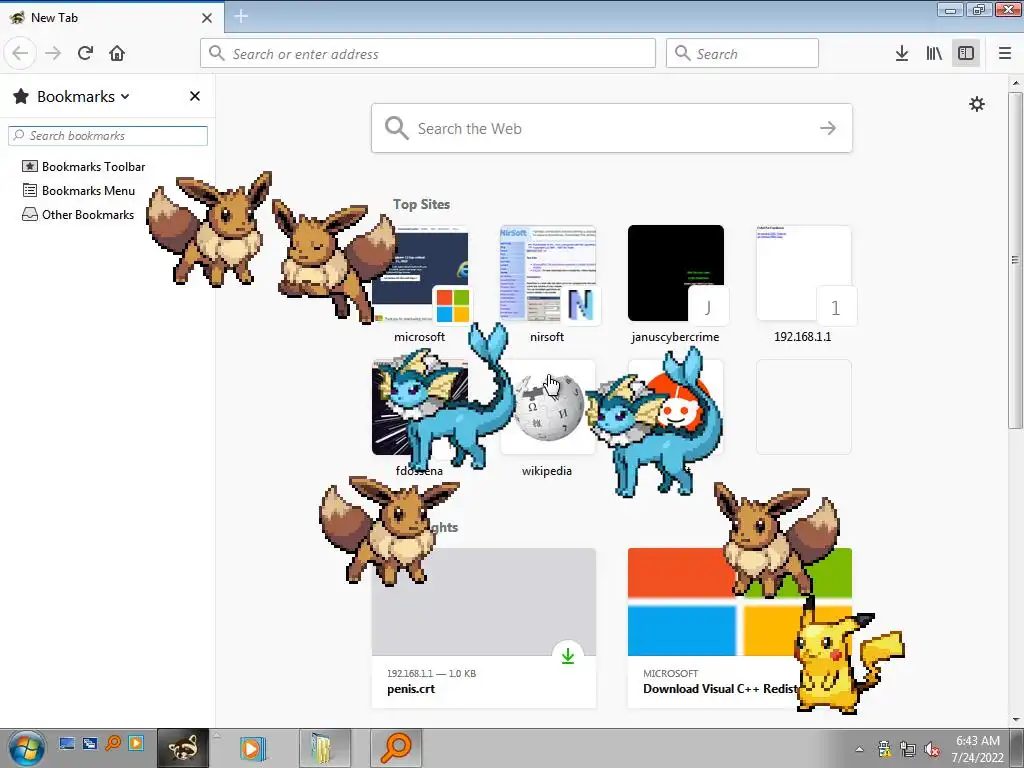Click the raccoon browser taskbar button
The height and width of the screenshot is (768, 1024).
tap(183, 748)
